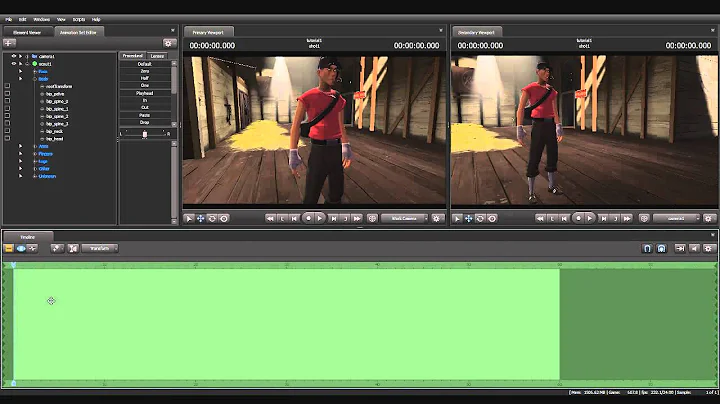Open the timeline gear settings
The width and height of the screenshot is (720, 404).
708,248
